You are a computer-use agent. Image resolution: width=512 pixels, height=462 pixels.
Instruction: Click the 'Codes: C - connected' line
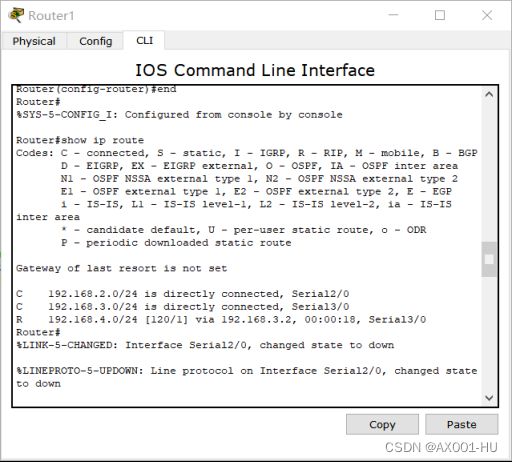(247, 153)
